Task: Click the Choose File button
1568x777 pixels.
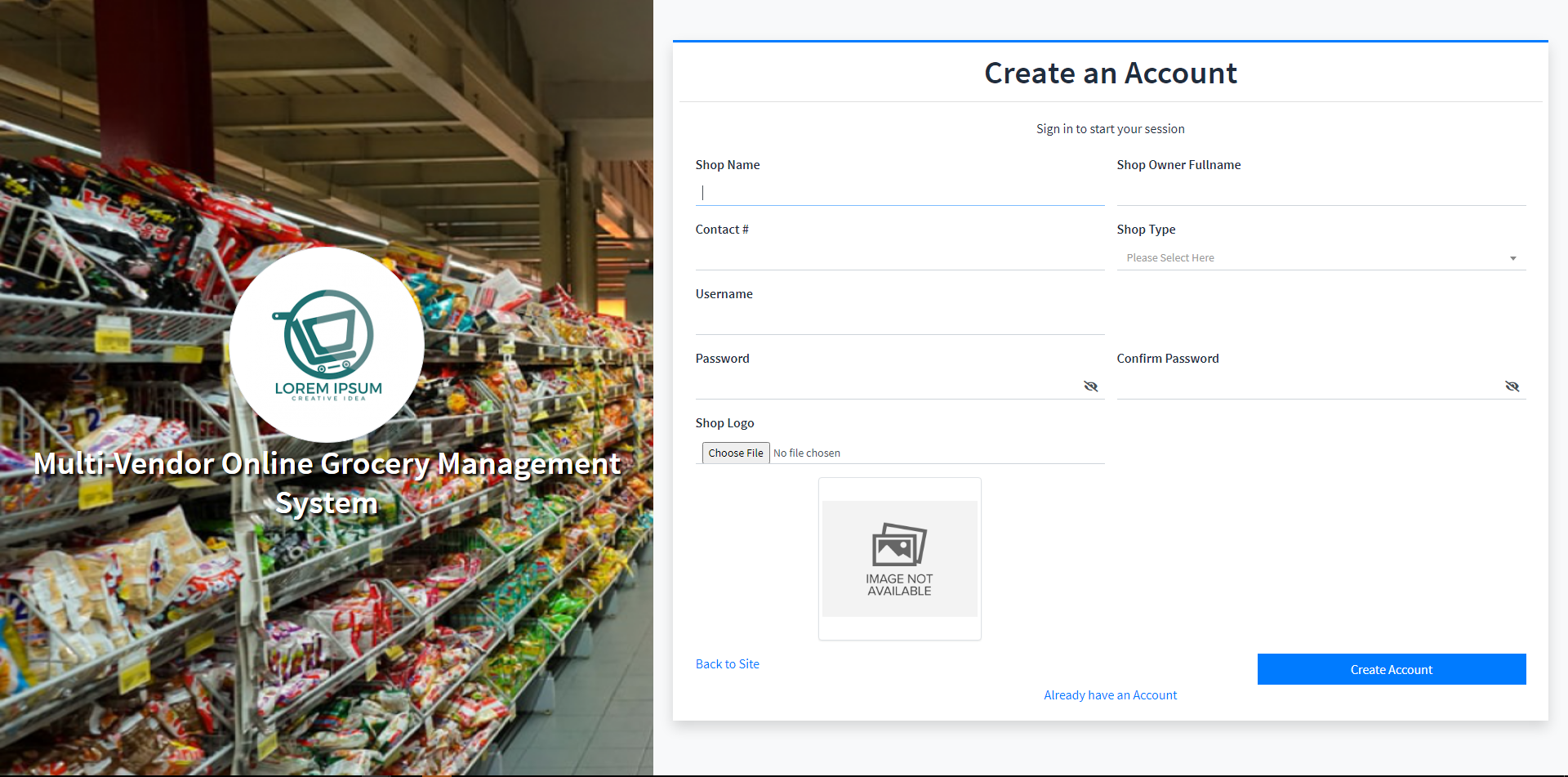Action: 736,453
